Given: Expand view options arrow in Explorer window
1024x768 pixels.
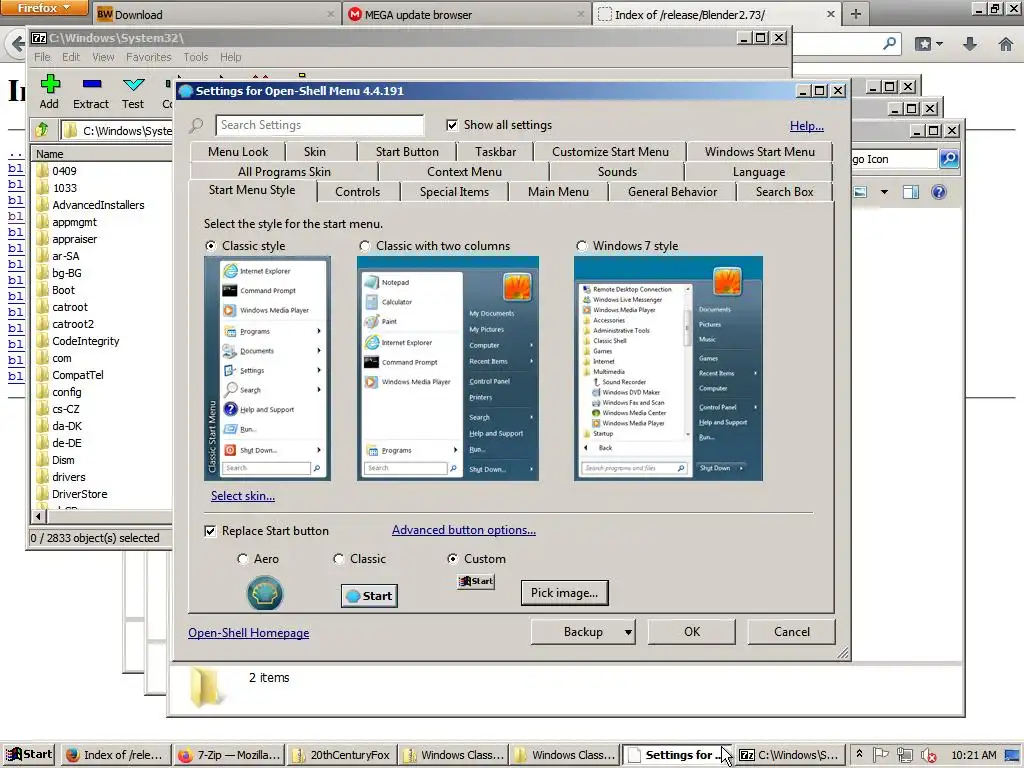Looking at the screenshot, I should click(x=884, y=192).
